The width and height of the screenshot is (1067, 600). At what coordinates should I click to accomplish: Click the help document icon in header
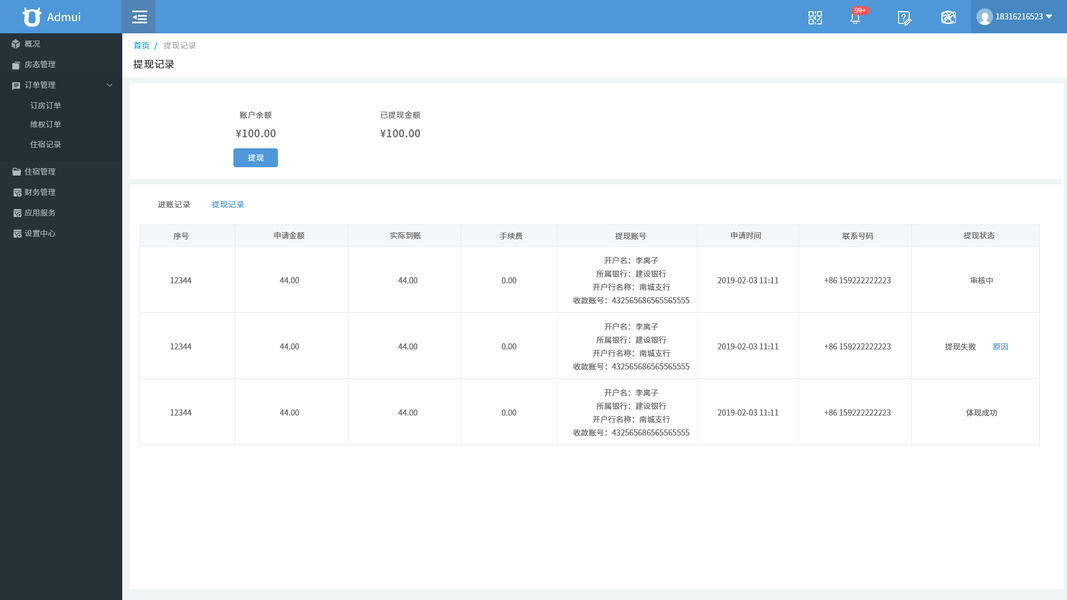tap(904, 18)
